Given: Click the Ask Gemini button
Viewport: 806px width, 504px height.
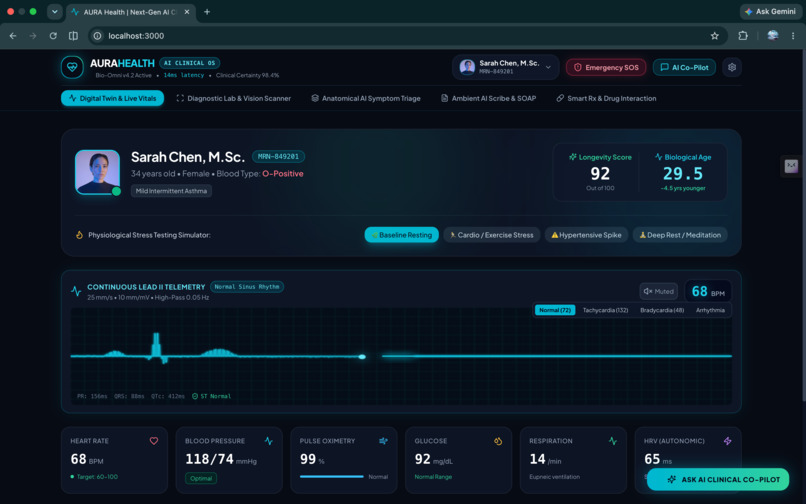Looking at the screenshot, I should point(770,11).
